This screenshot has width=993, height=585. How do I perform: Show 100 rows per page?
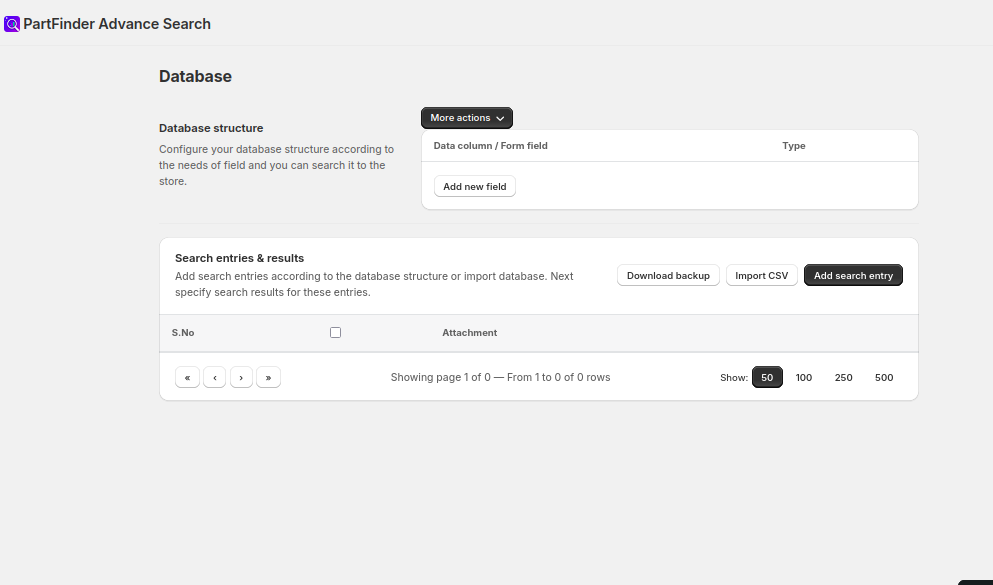pos(804,377)
